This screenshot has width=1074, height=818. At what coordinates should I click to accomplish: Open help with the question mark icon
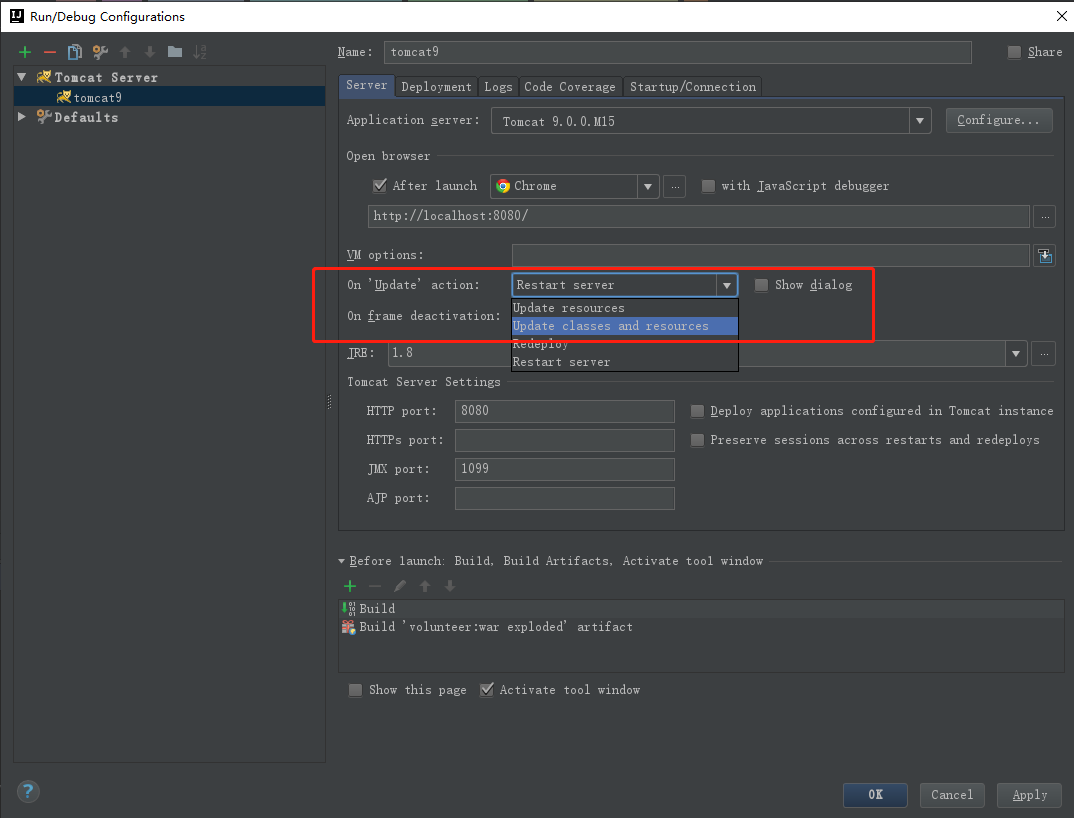coord(28,791)
